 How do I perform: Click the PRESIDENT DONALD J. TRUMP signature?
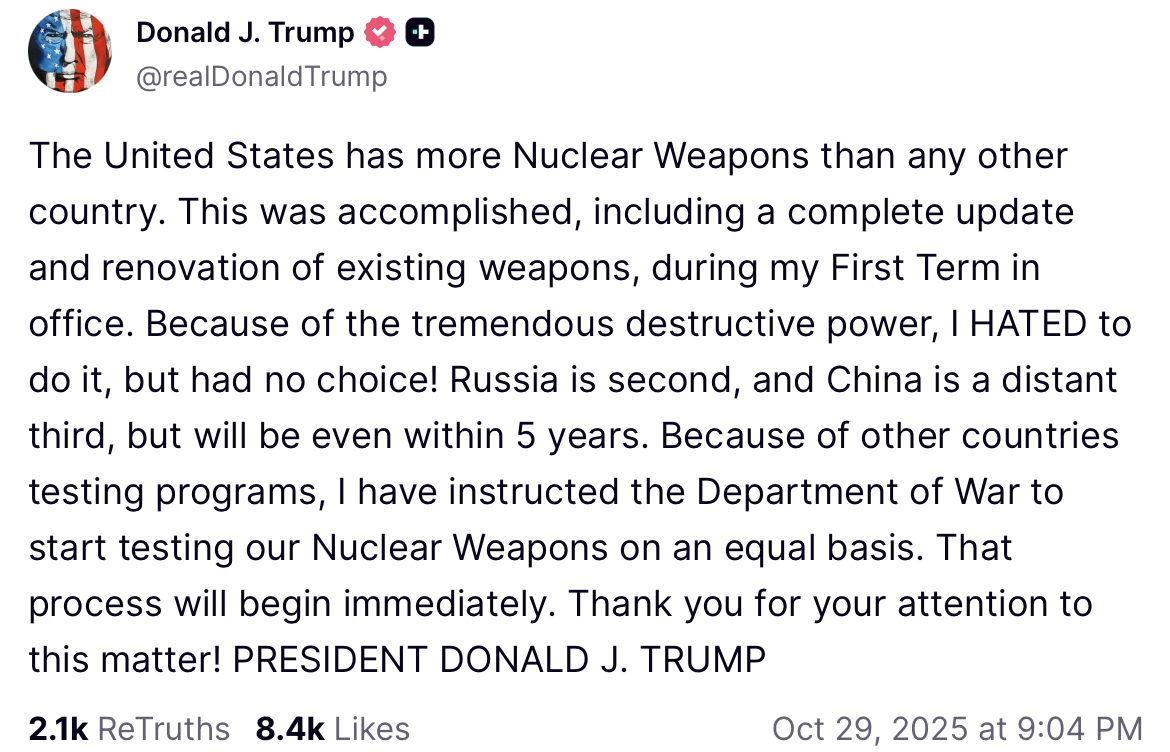(x=499, y=660)
